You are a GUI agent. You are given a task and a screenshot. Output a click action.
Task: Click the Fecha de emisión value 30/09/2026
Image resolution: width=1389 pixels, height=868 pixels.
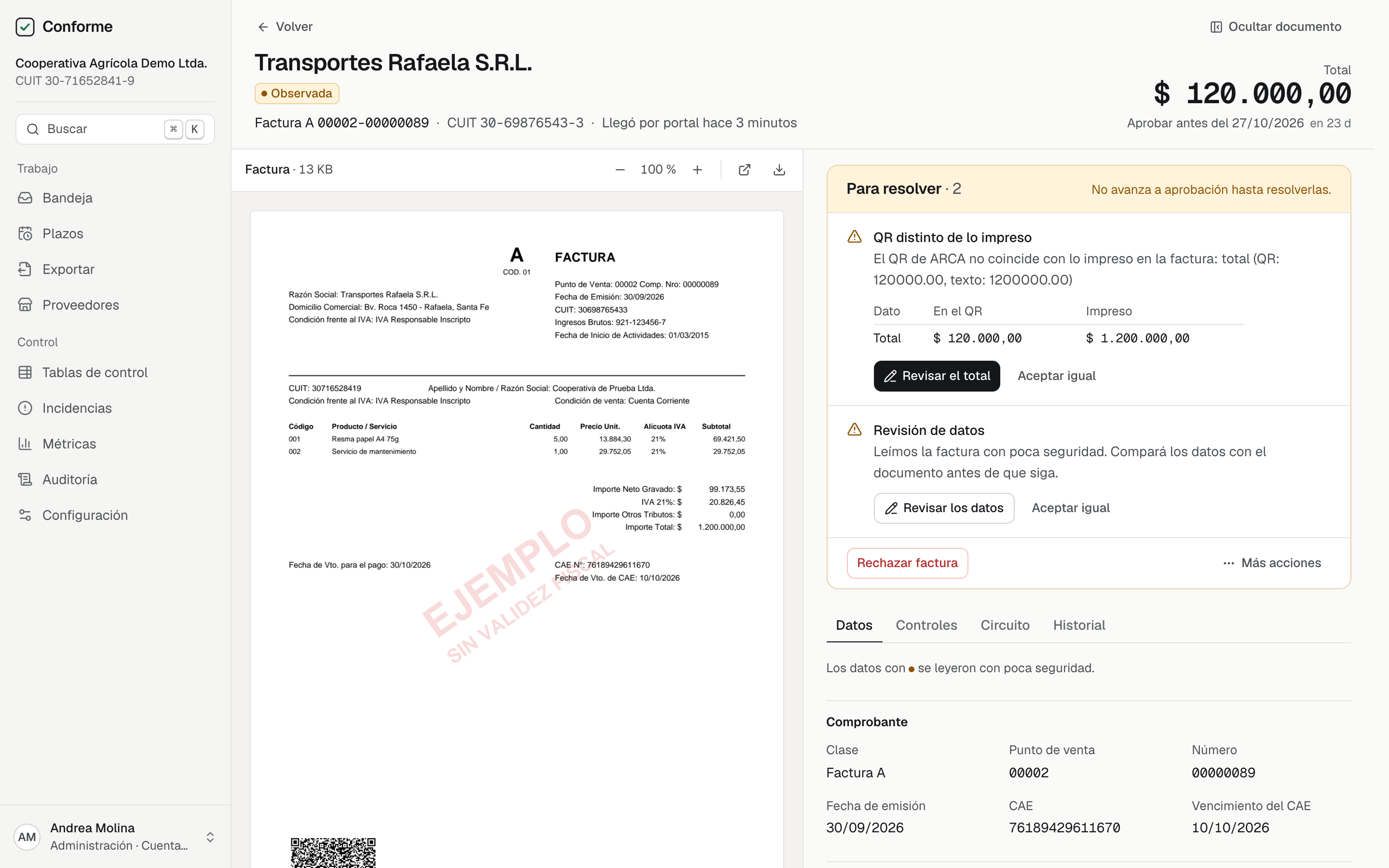(864, 828)
